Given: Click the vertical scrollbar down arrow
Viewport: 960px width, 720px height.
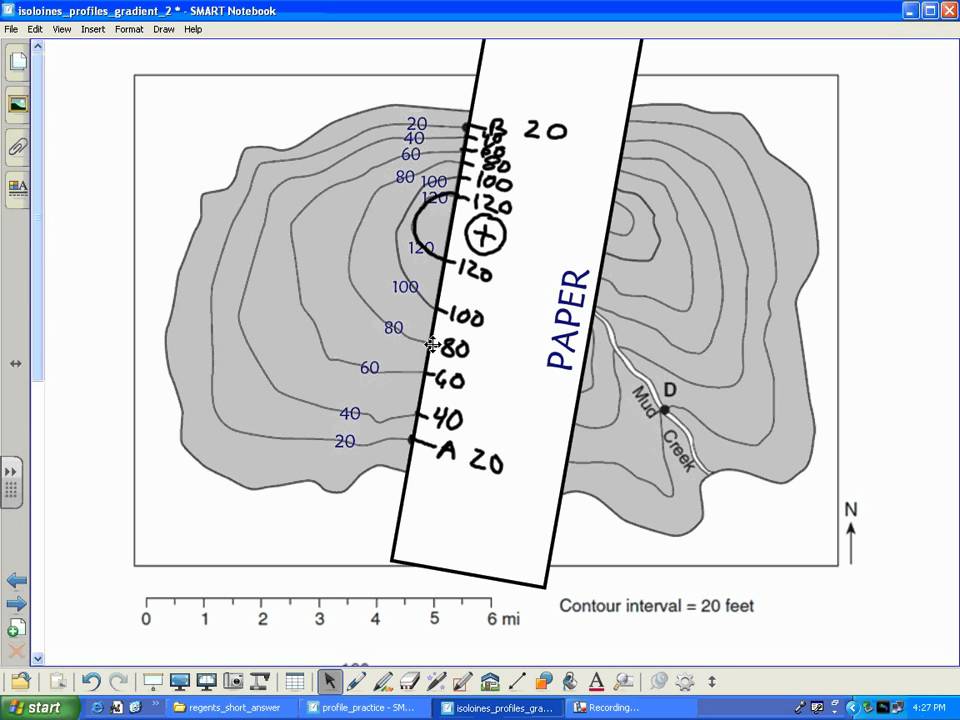Looking at the screenshot, I should tap(38, 659).
